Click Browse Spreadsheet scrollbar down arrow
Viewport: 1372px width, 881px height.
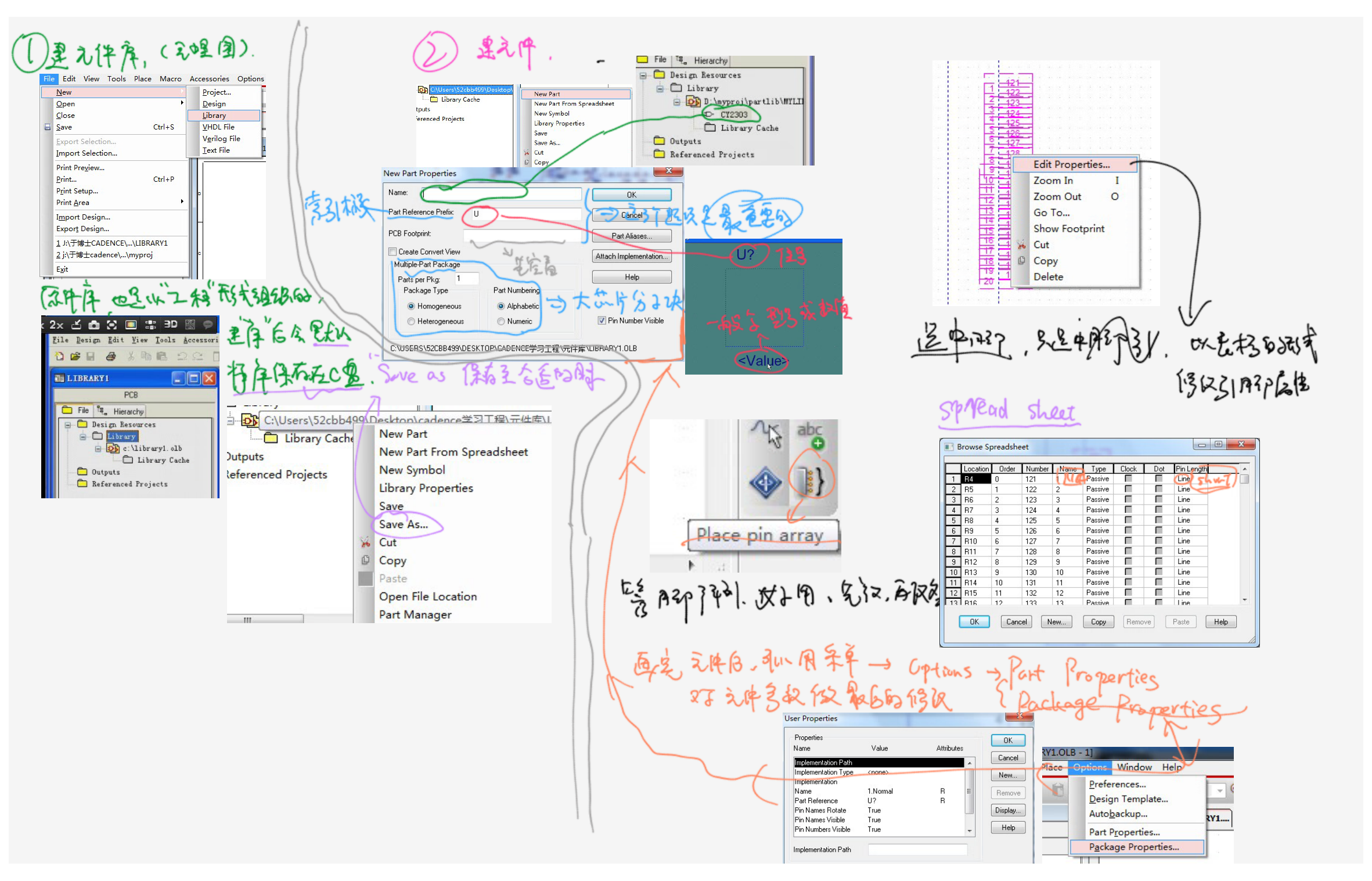[x=1244, y=599]
